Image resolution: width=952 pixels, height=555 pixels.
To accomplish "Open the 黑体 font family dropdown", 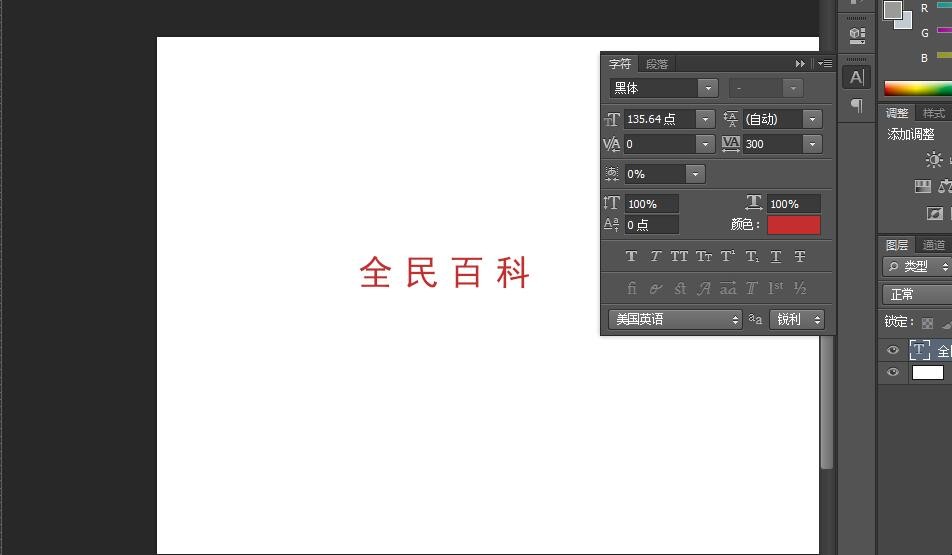I will (x=707, y=88).
